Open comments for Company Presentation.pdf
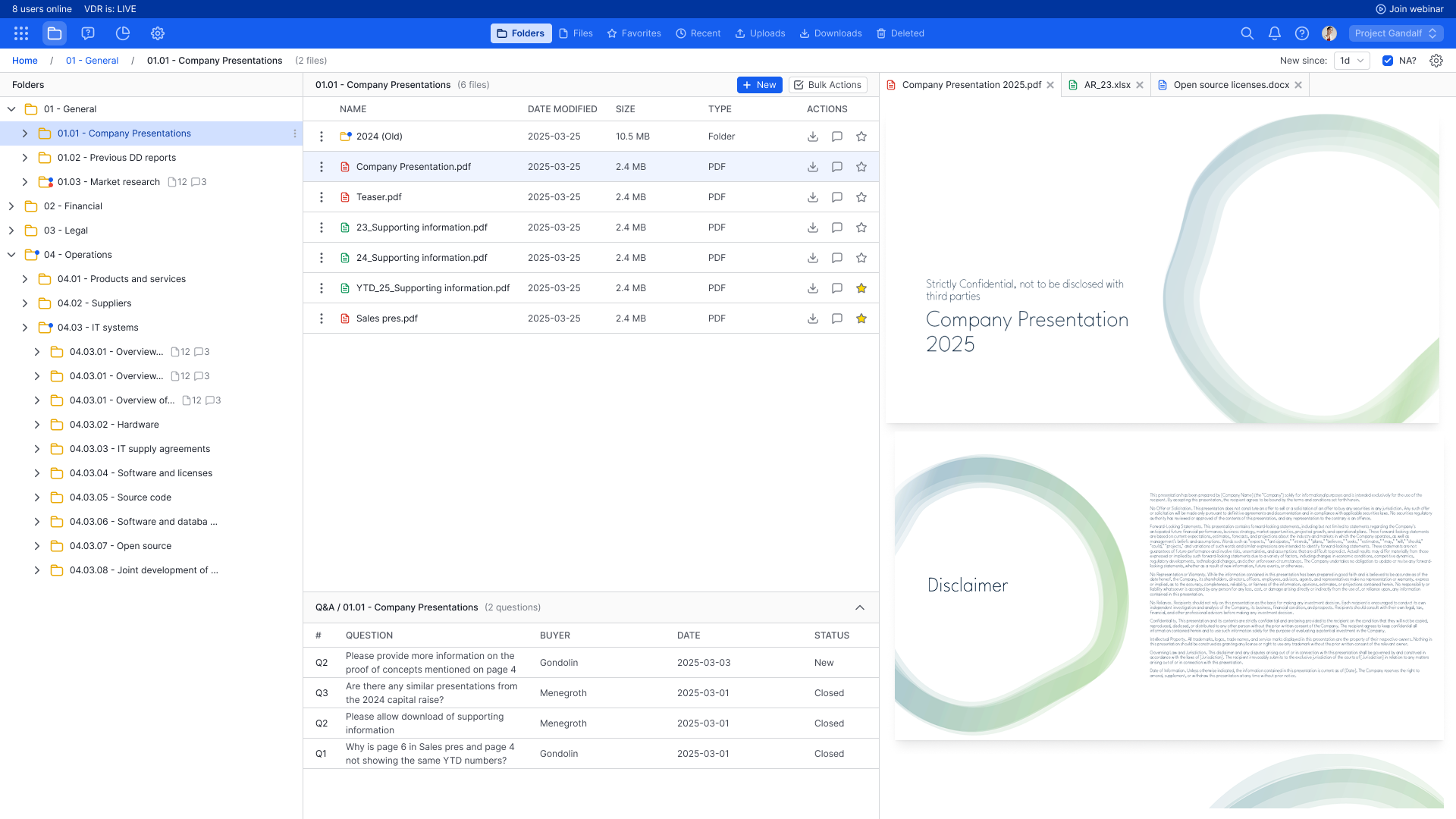Screen dimensions: 1456x819 (x=837, y=167)
